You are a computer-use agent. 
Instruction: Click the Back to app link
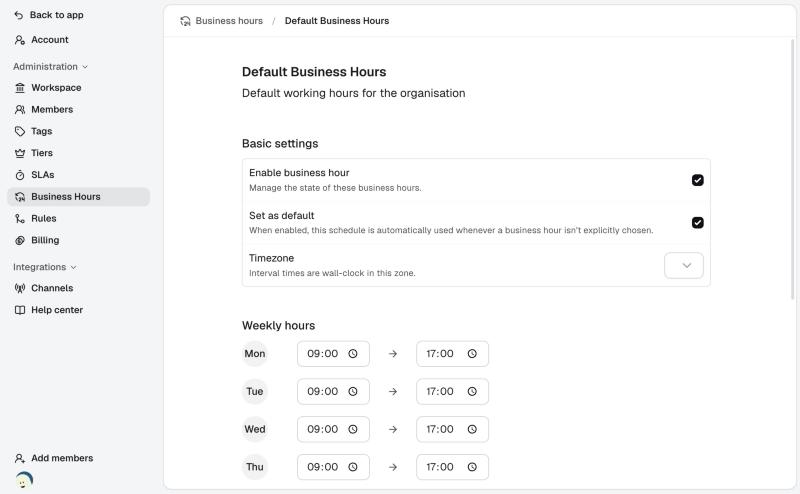click(49, 15)
